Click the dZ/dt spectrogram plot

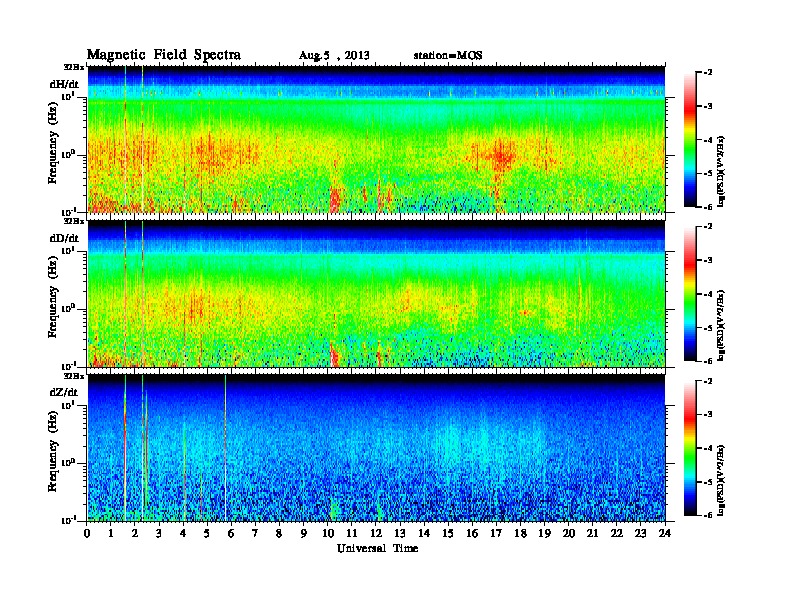click(376, 448)
